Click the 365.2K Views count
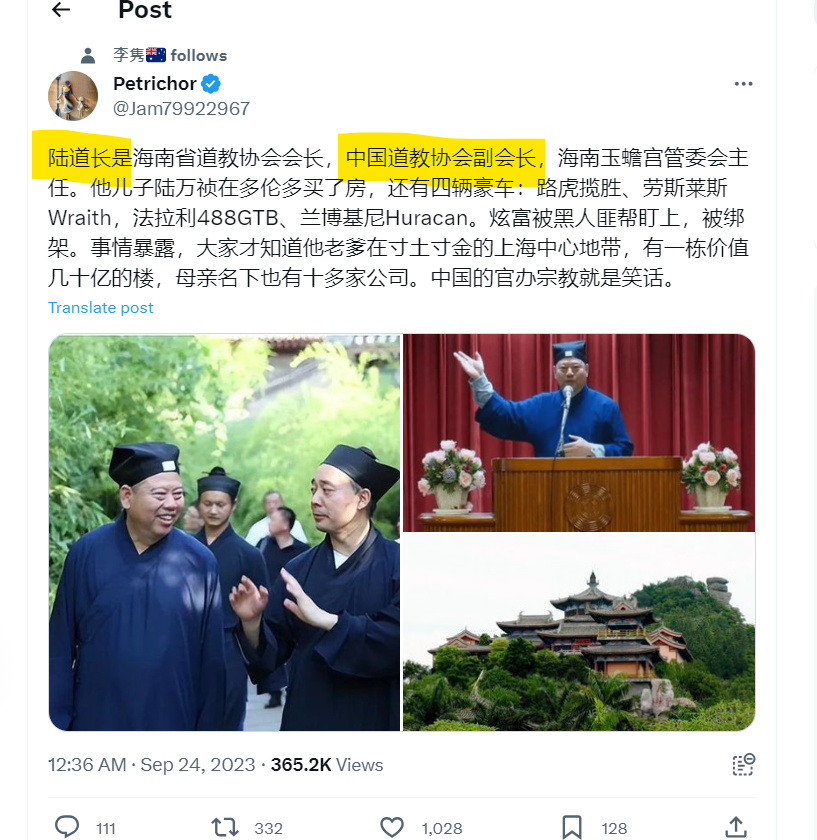Screen dimensions: 817x840 tap(327, 765)
